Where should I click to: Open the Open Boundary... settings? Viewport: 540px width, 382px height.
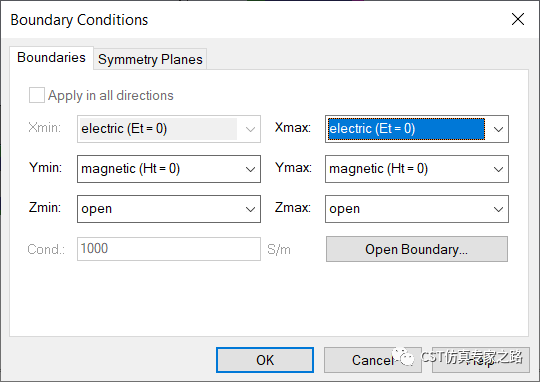tap(417, 249)
